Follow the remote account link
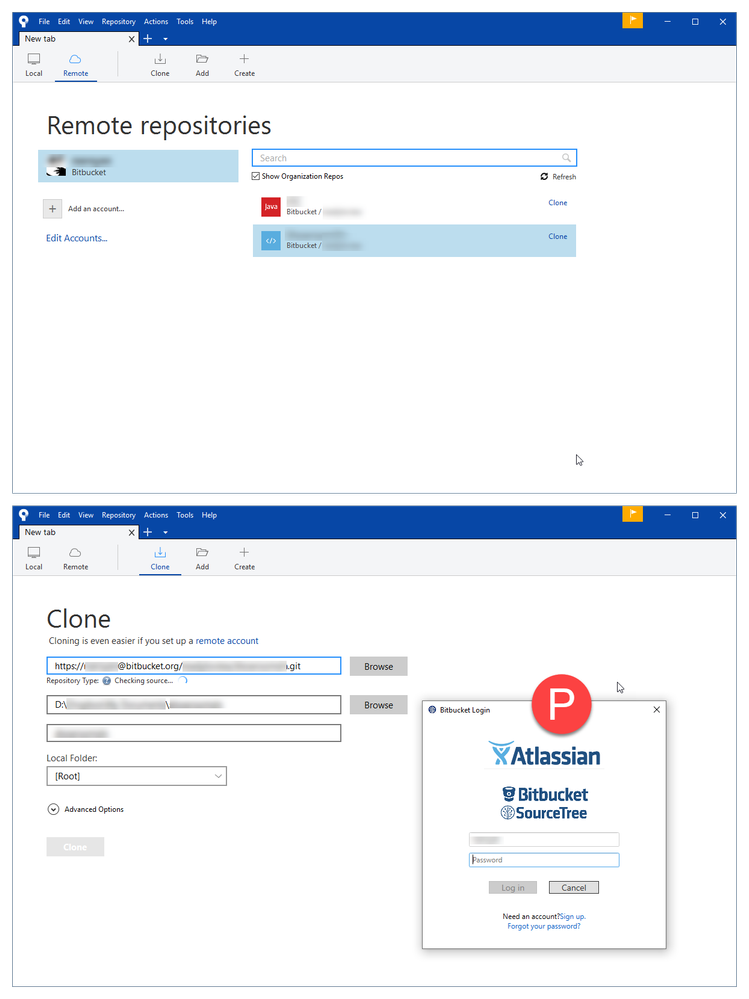749x999 pixels. (227, 641)
